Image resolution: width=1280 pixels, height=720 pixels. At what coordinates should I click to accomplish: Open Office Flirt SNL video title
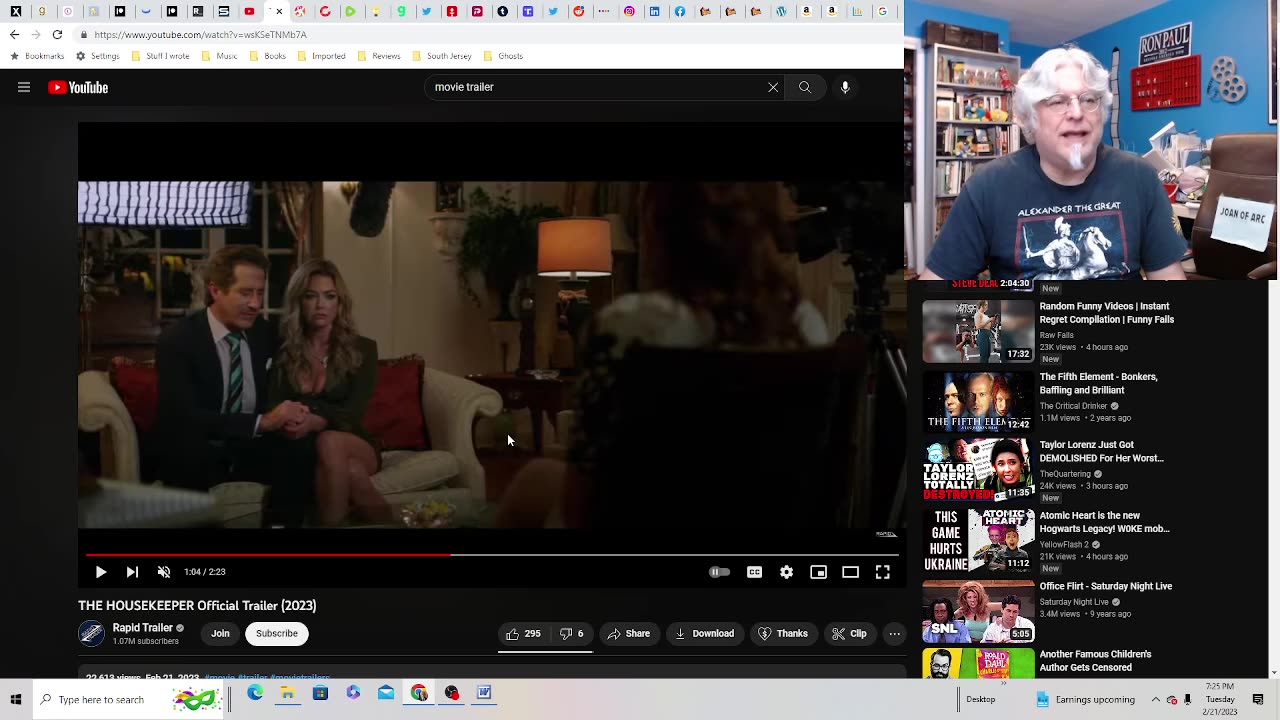pos(1105,586)
